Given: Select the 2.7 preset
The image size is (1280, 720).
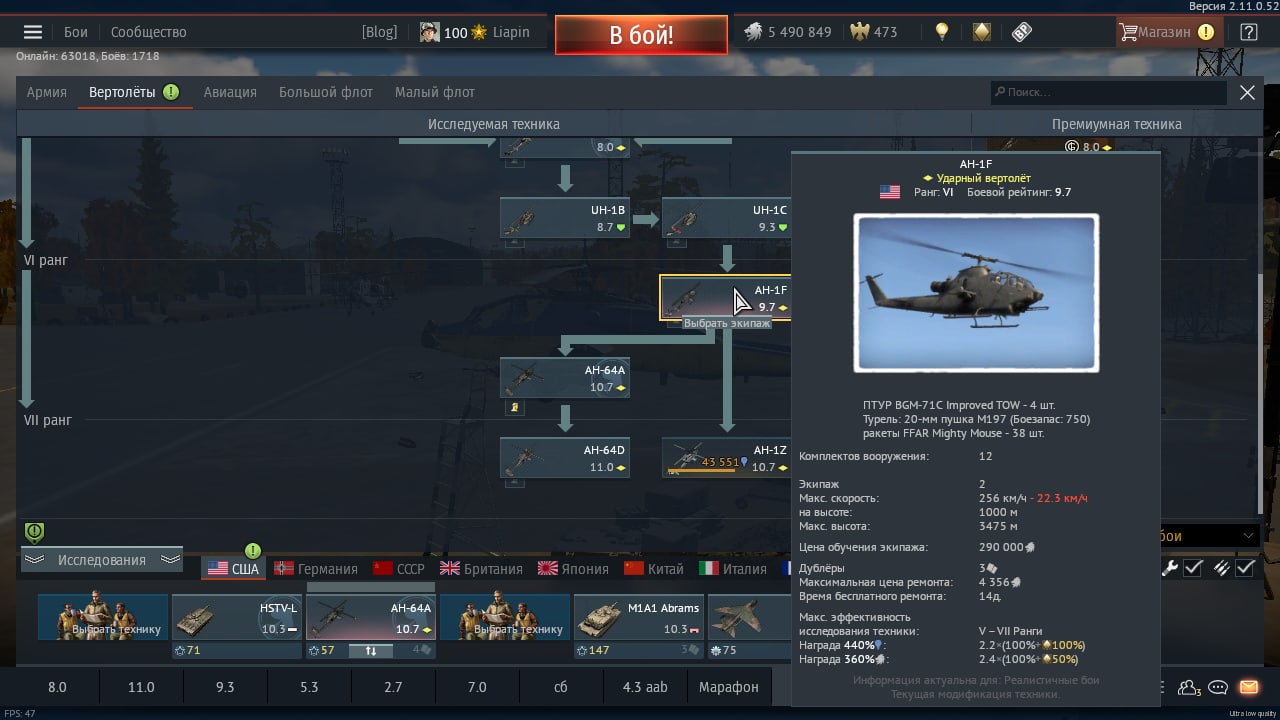Looking at the screenshot, I should (x=393, y=687).
